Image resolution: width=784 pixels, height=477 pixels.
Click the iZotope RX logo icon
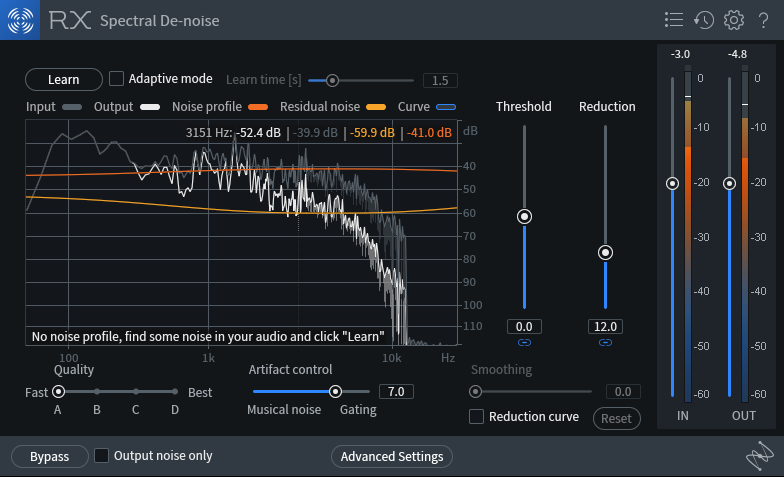[x=20, y=20]
